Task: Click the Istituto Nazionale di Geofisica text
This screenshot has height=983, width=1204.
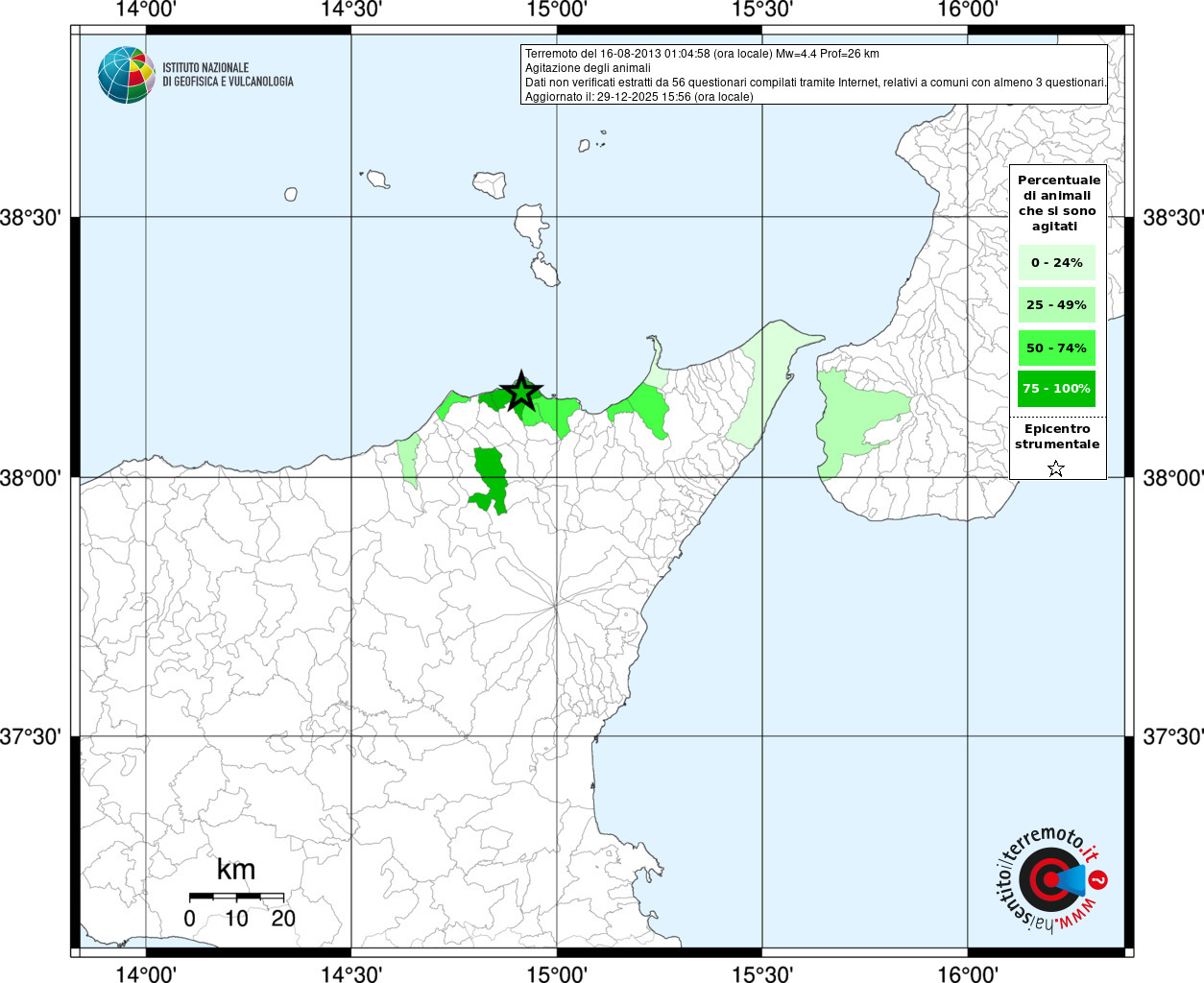Action: 228,75
